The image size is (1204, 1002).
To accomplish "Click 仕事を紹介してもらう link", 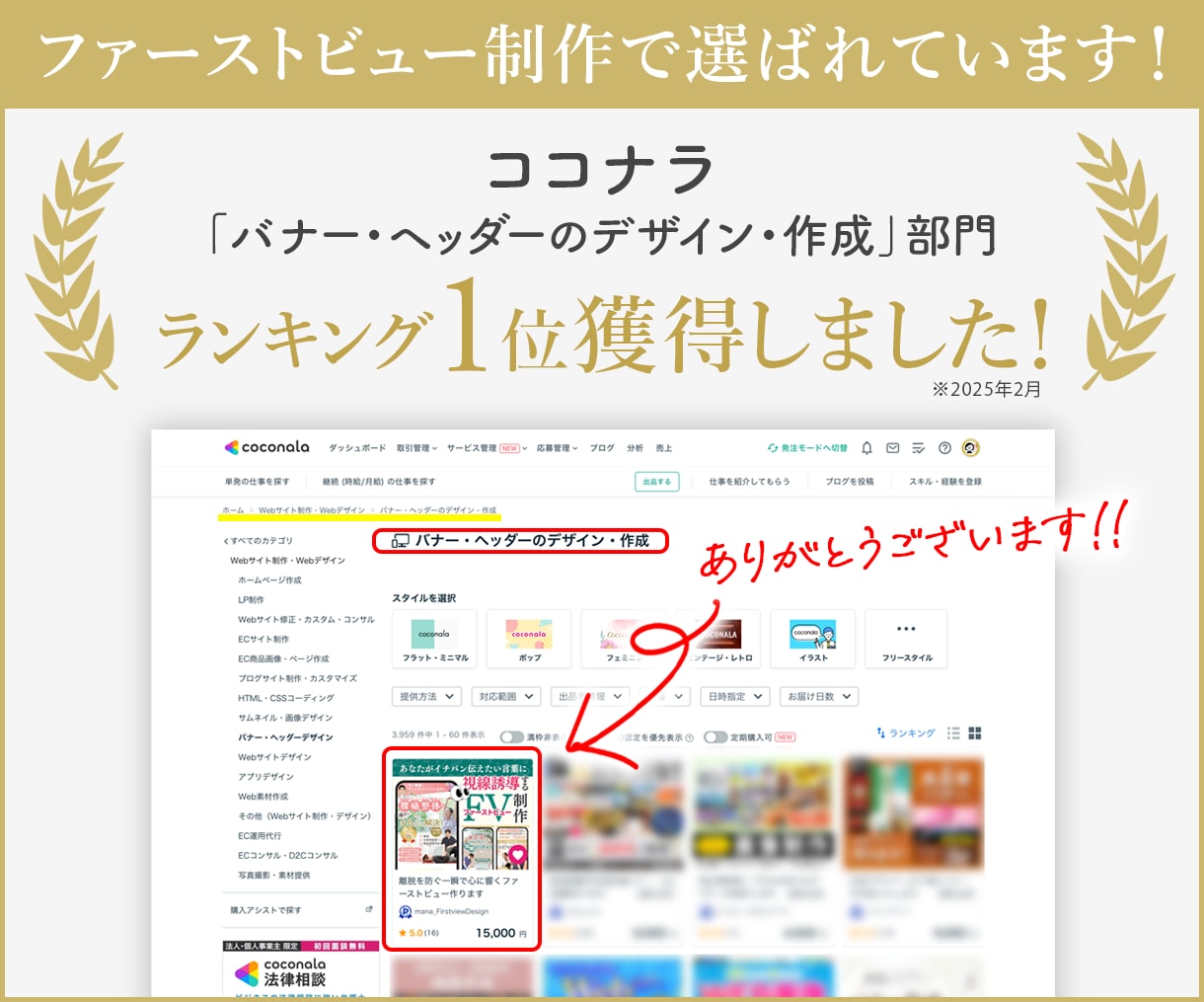I will (x=749, y=482).
